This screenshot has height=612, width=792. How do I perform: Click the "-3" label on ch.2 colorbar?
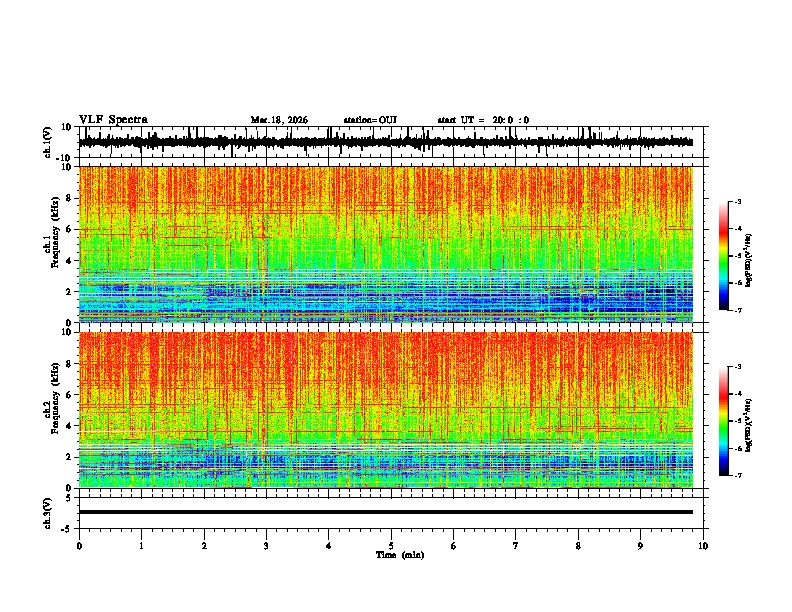click(x=737, y=367)
